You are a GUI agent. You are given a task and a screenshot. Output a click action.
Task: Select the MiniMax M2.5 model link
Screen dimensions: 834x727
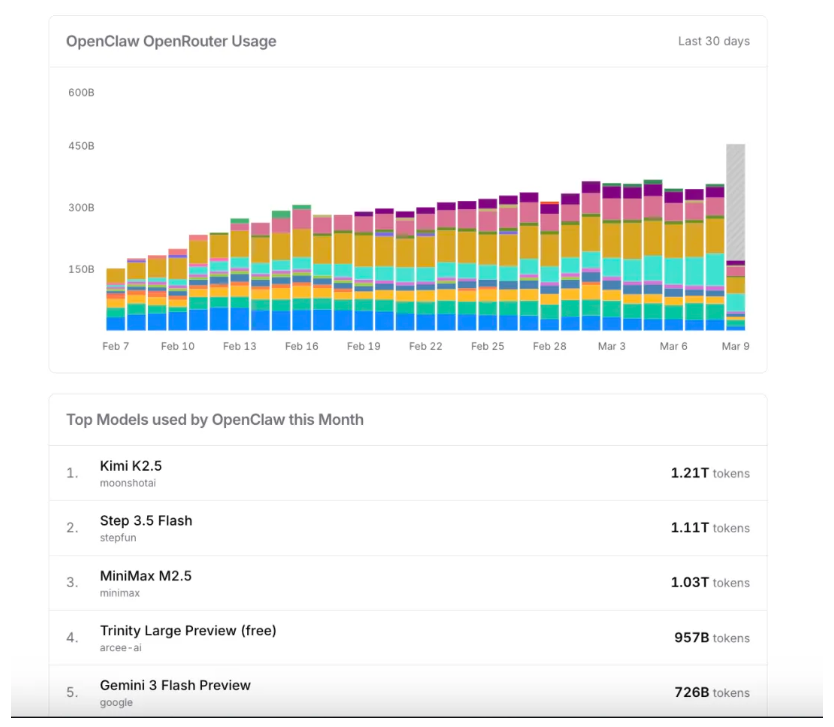146,576
